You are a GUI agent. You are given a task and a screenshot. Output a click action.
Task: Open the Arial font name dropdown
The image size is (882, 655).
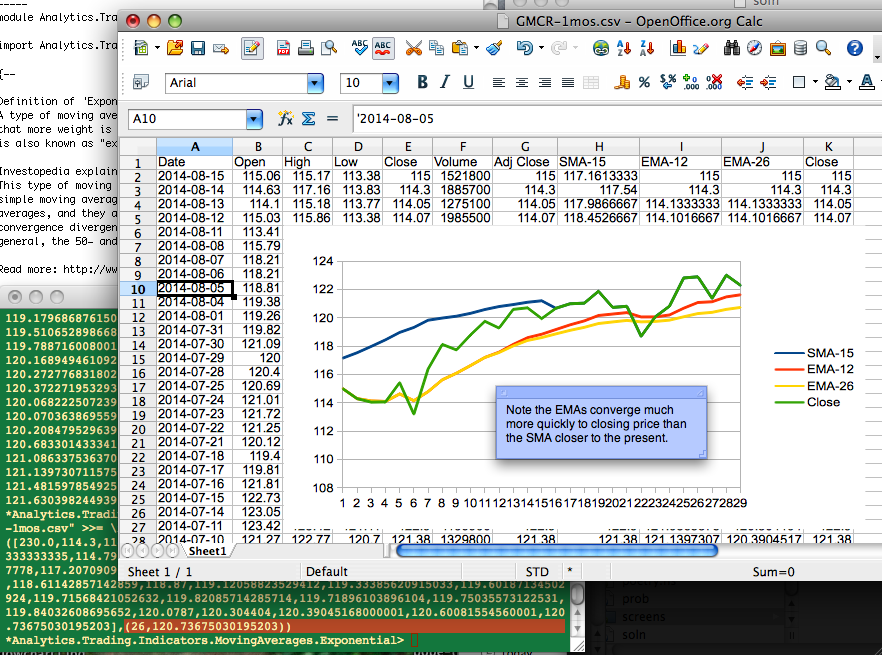315,83
